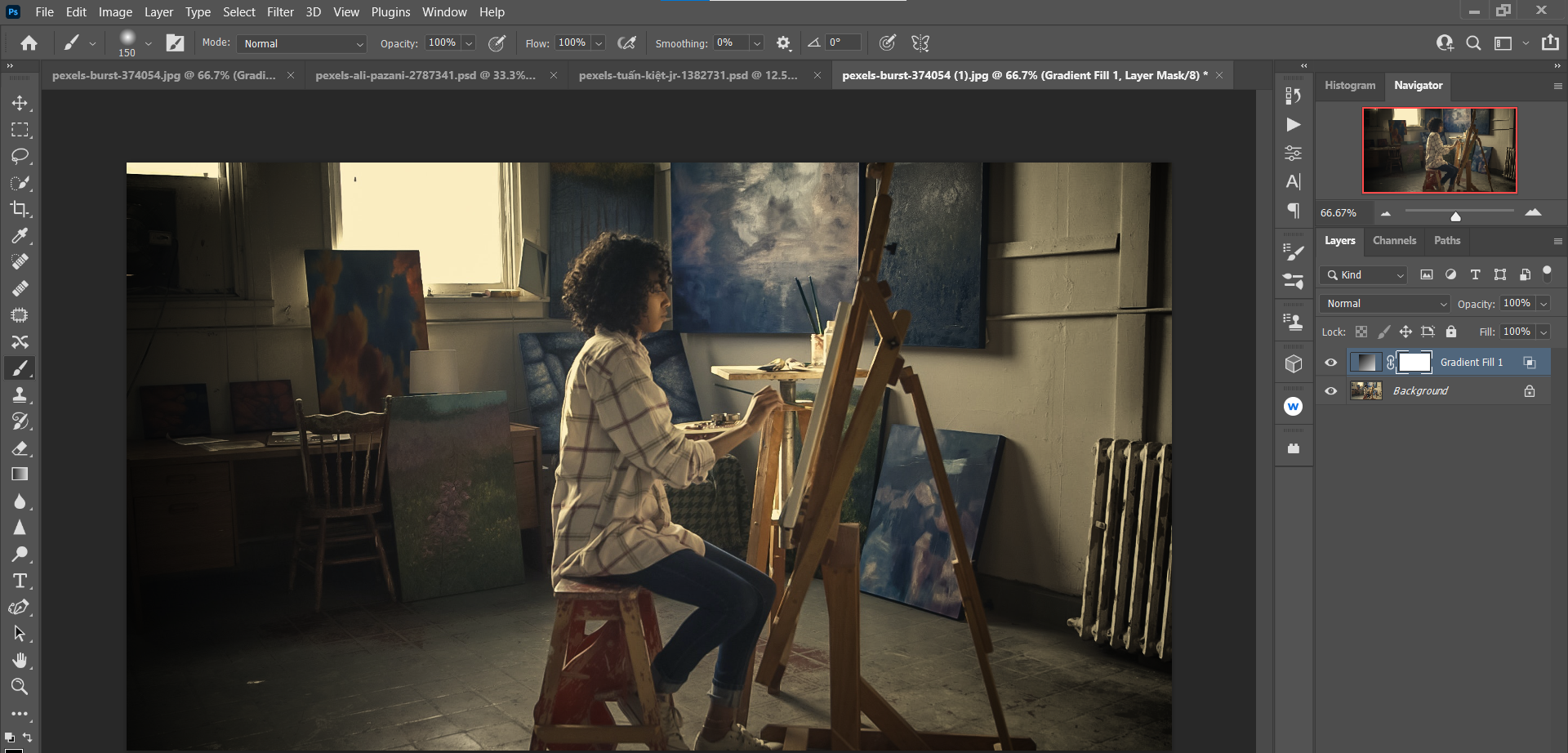Select the Clone Stamp tool
This screenshot has width=1568, height=753.
tap(20, 395)
